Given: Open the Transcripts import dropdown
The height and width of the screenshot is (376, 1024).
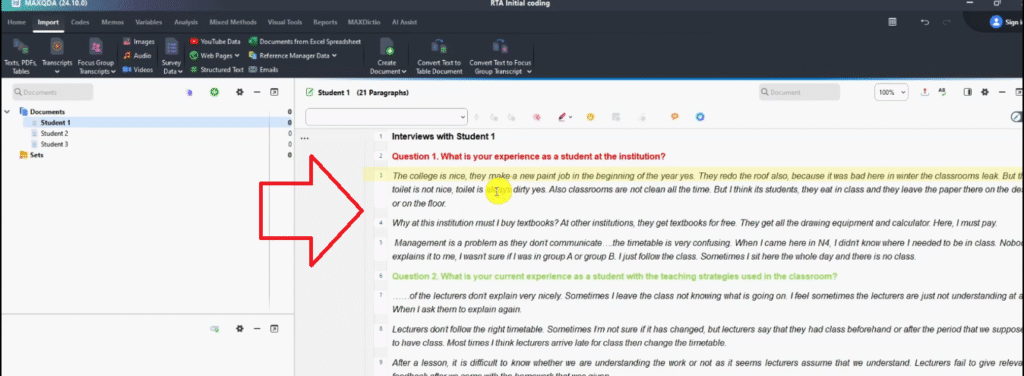Looking at the screenshot, I should (57, 56).
